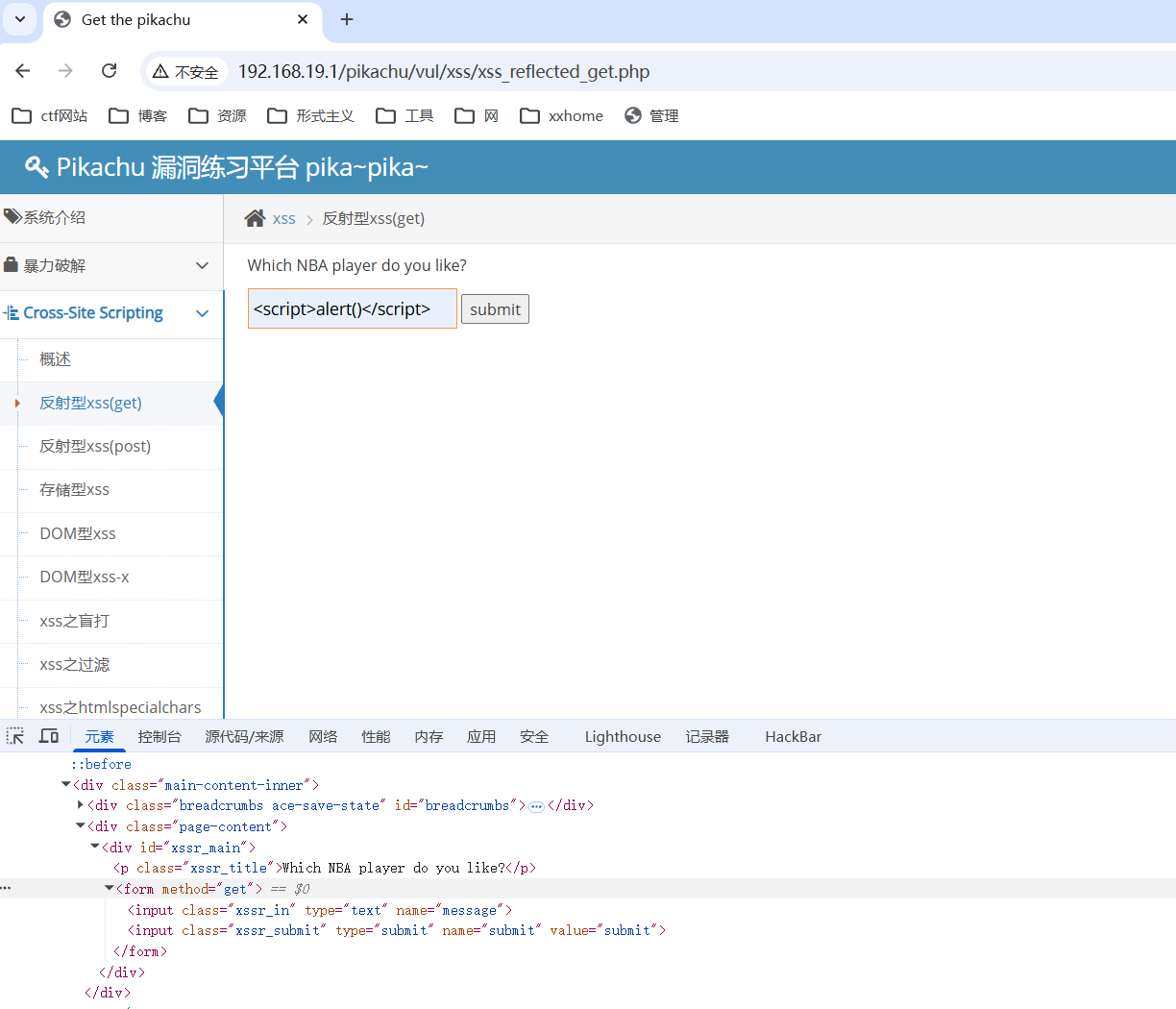Select the xssr_submit input element line

point(397,930)
